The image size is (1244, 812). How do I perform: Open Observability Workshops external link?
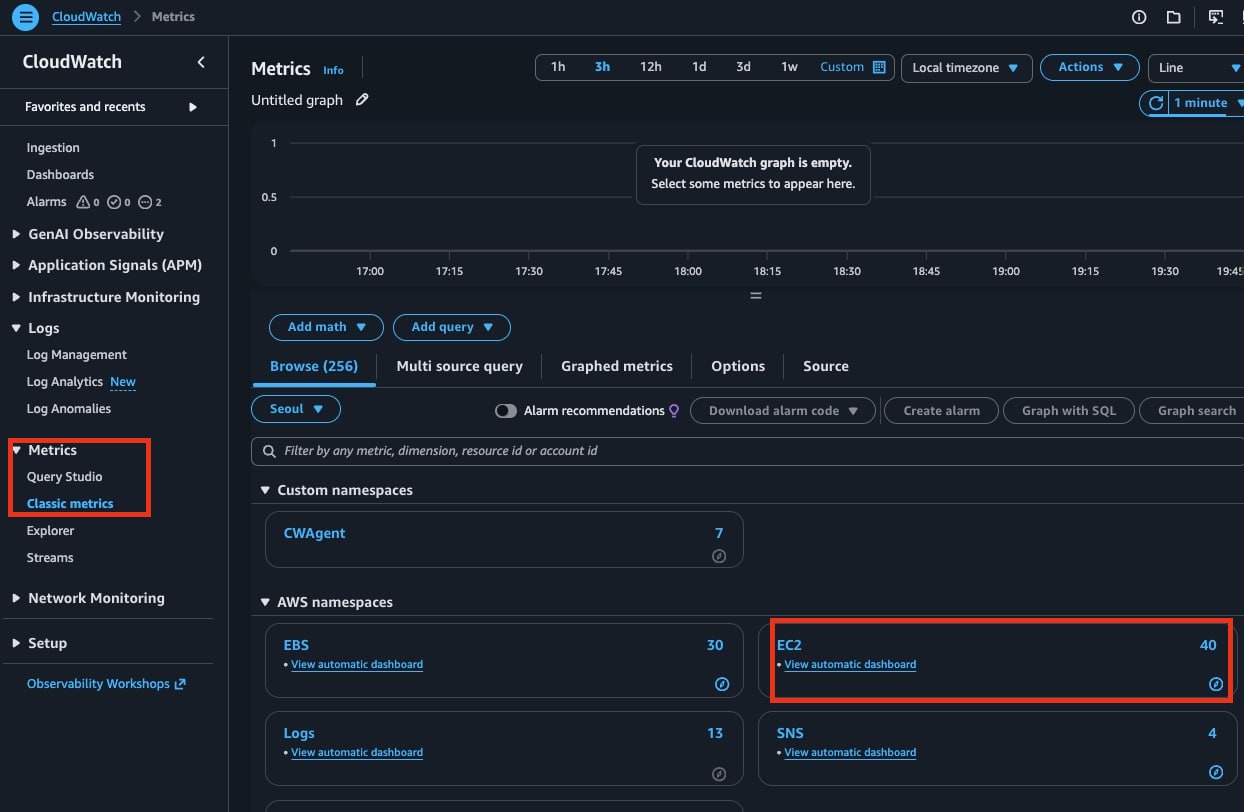[x=106, y=684]
